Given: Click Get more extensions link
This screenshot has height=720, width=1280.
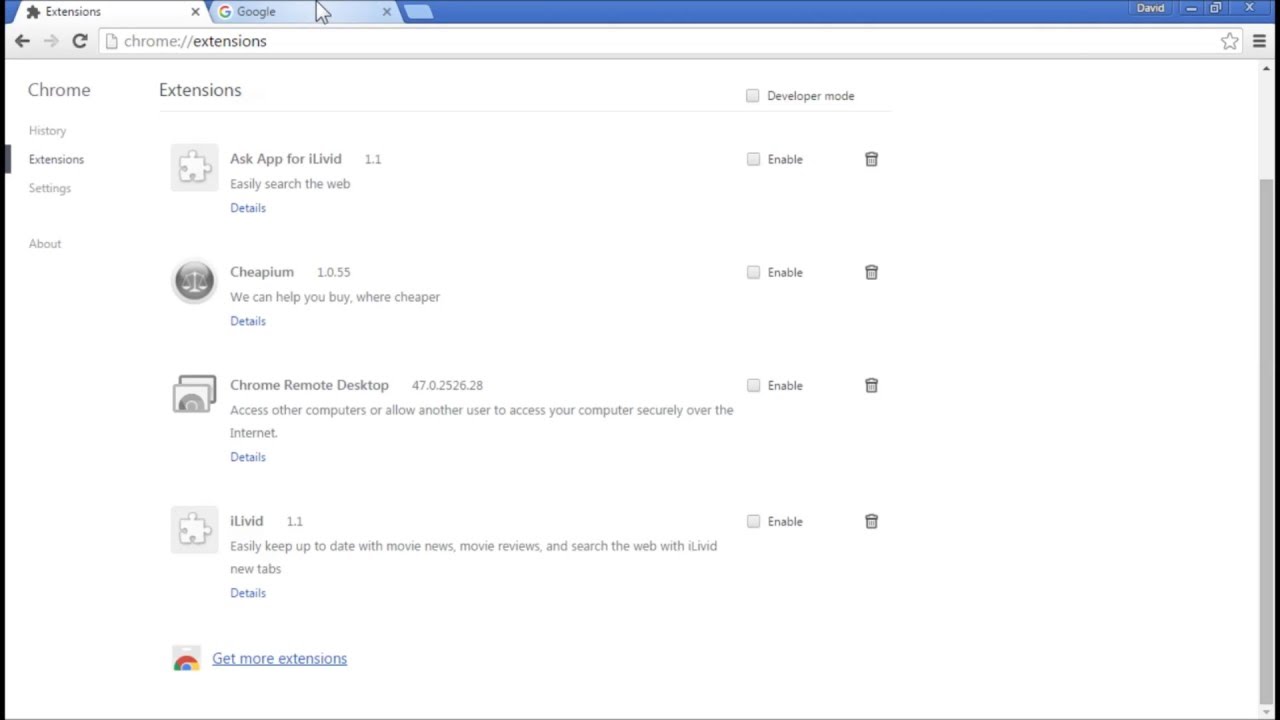Looking at the screenshot, I should point(279,658).
